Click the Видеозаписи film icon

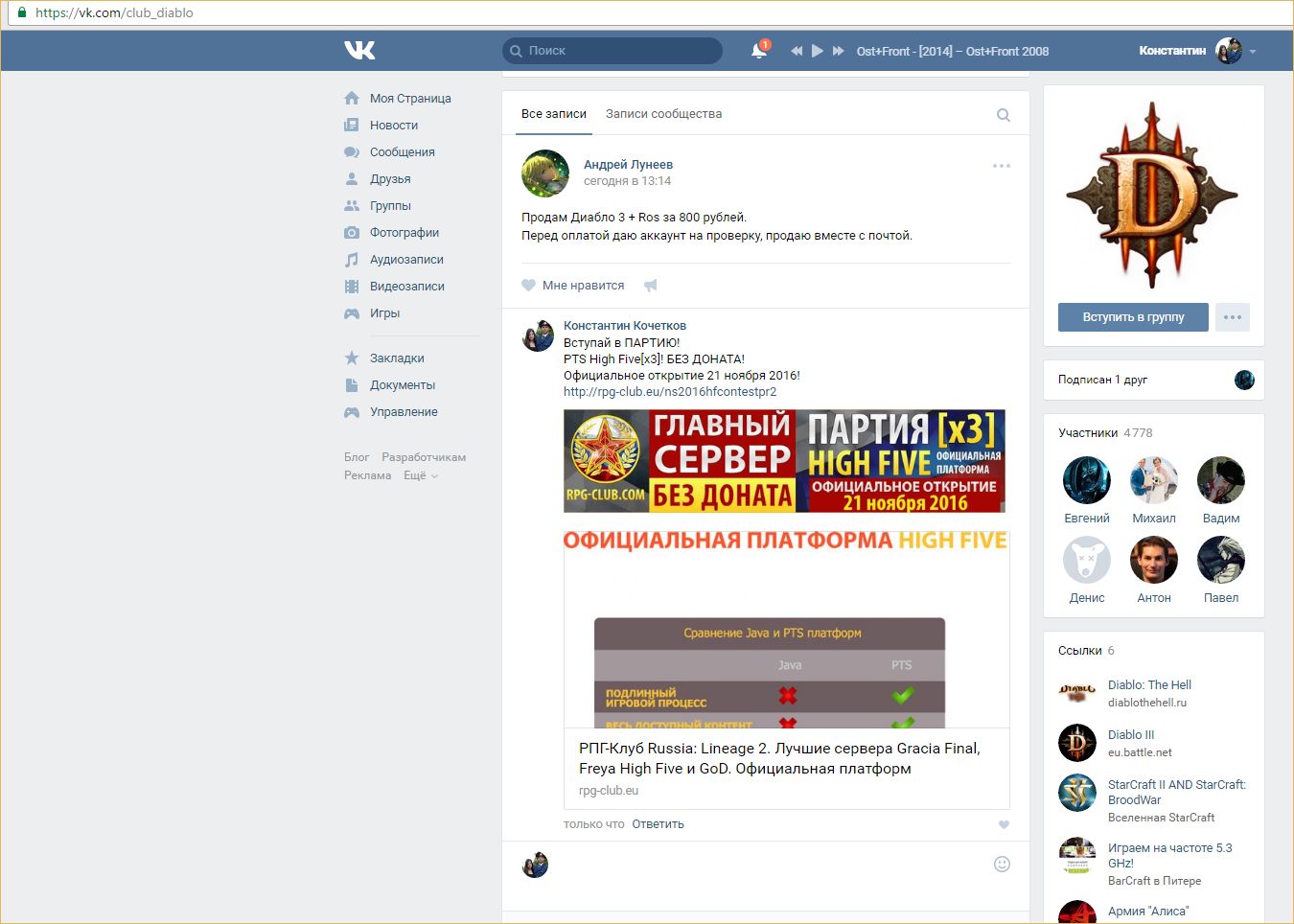pyautogui.click(x=352, y=286)
